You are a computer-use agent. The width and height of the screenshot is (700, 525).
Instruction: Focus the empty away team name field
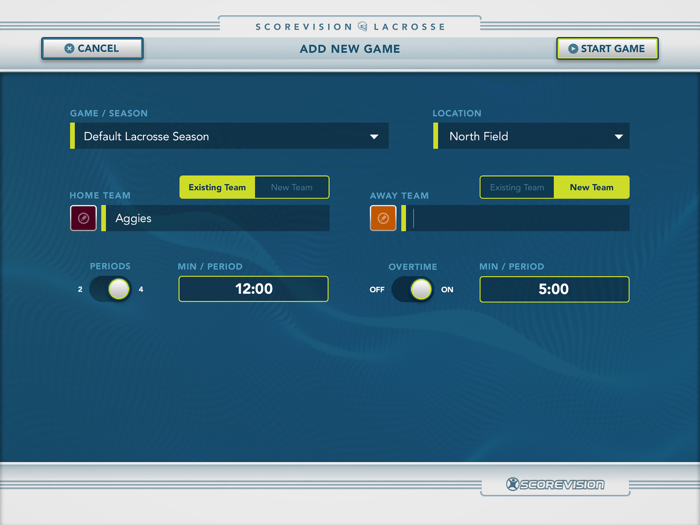(515, 218)
